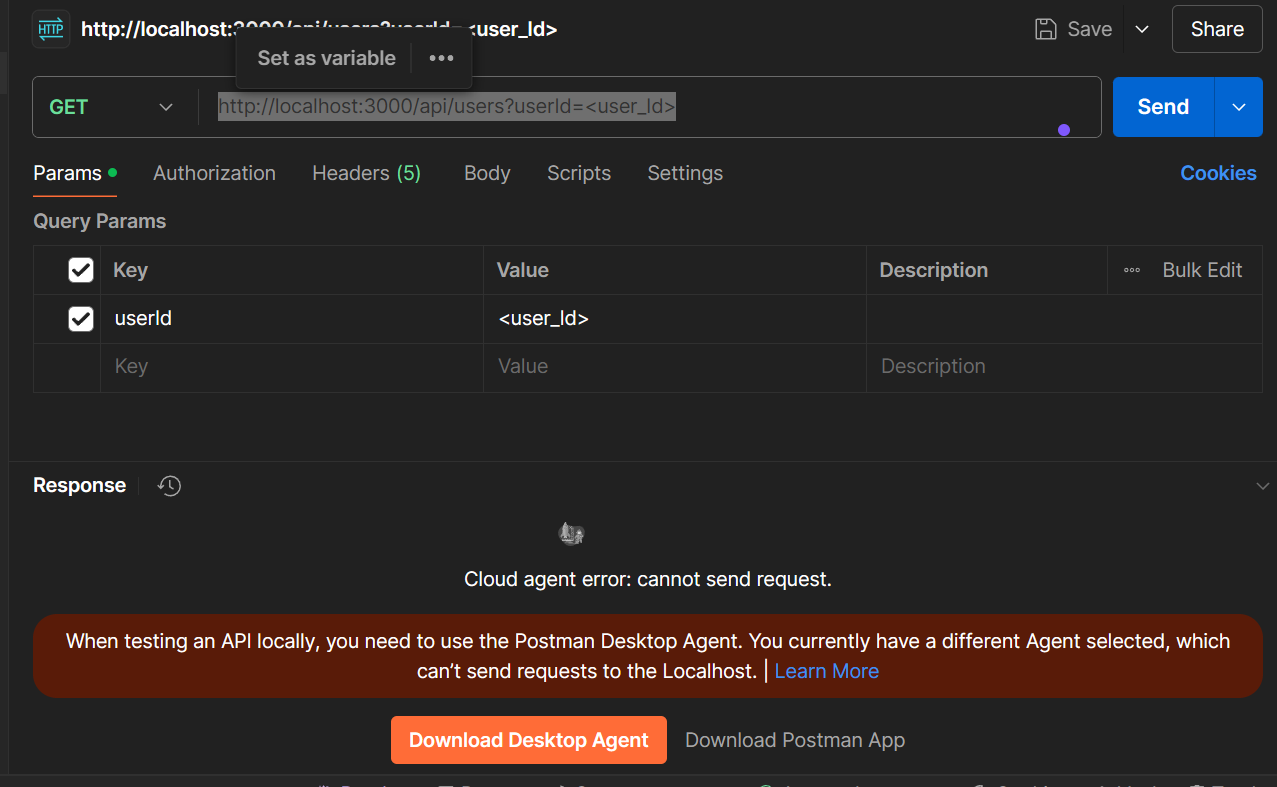Expand the Save options arrow
Image resolution: width=1277 pixels, height=787 pixels.
[x=1142, y=29]
